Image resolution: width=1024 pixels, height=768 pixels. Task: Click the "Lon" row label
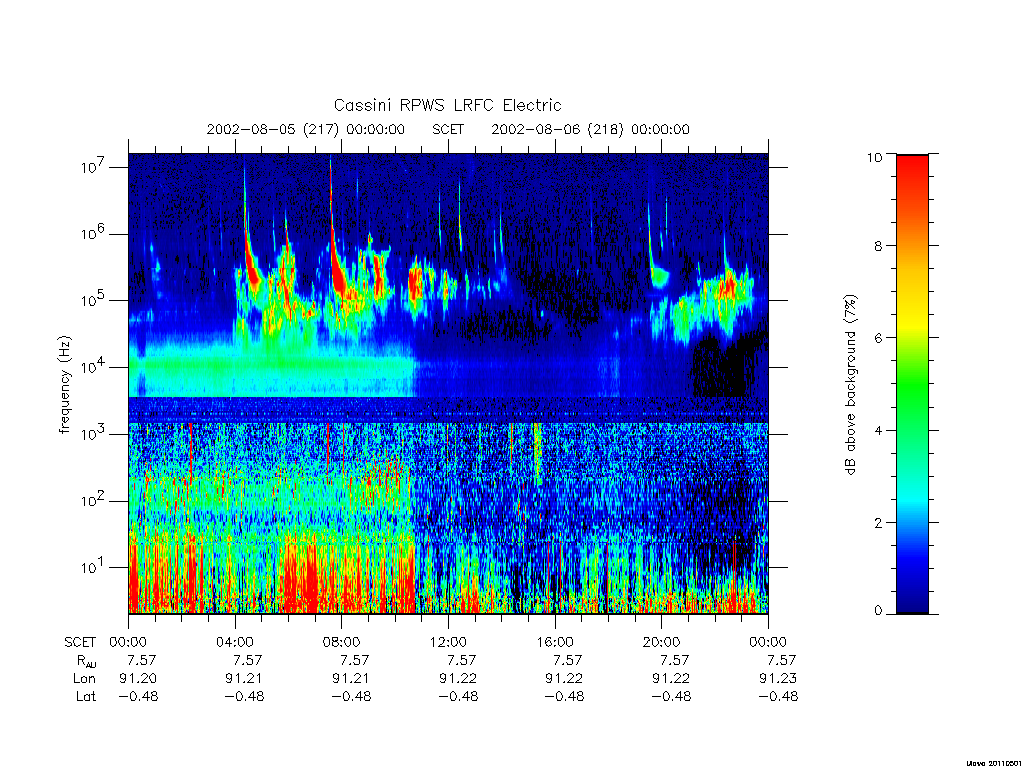tap(84, 679)
